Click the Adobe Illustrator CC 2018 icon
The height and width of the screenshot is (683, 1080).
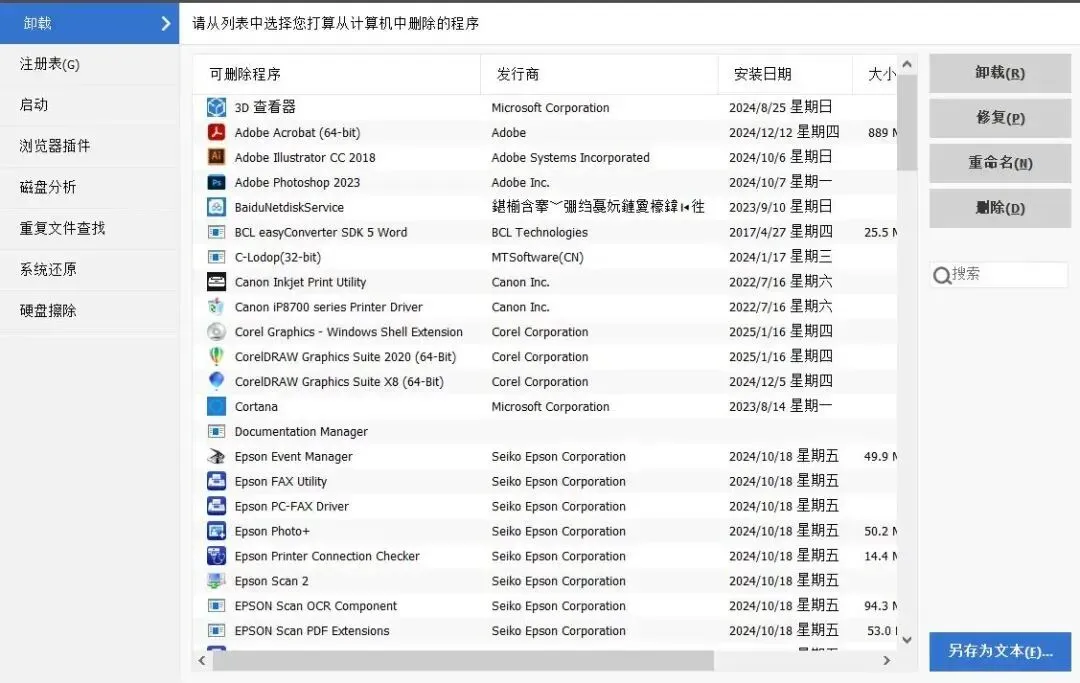(216, 157)
